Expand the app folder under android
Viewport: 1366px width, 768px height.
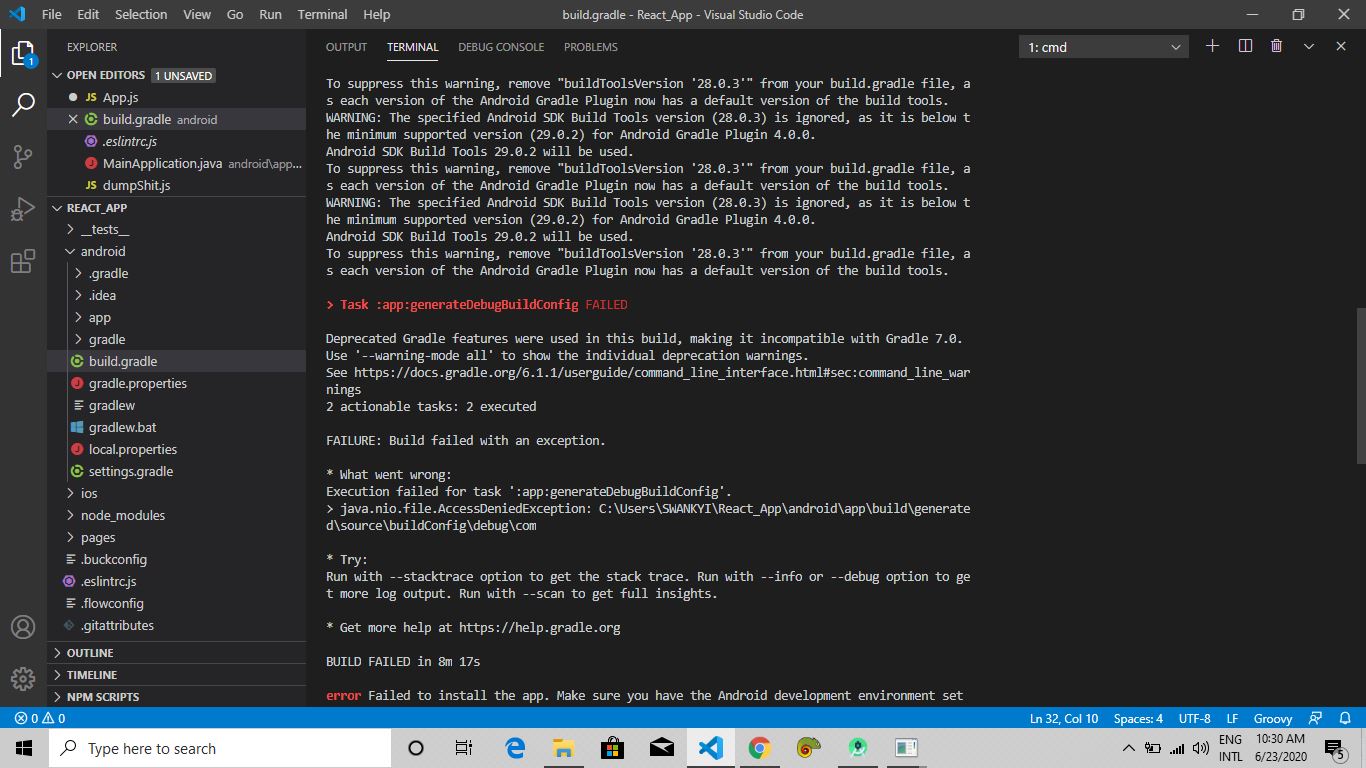[x=176, y=317]
